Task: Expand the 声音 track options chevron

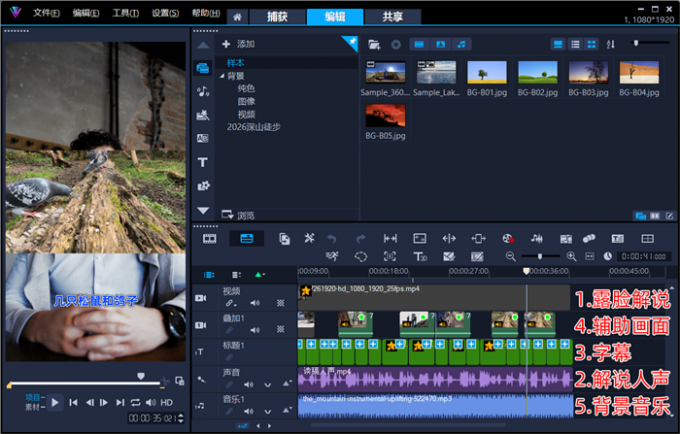Action: point(268,384)
